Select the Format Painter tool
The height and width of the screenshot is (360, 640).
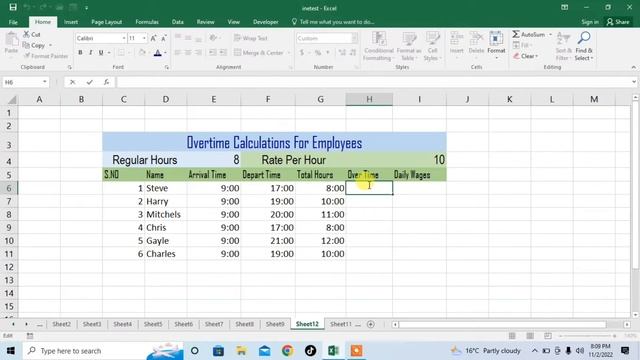pos(46,56)
